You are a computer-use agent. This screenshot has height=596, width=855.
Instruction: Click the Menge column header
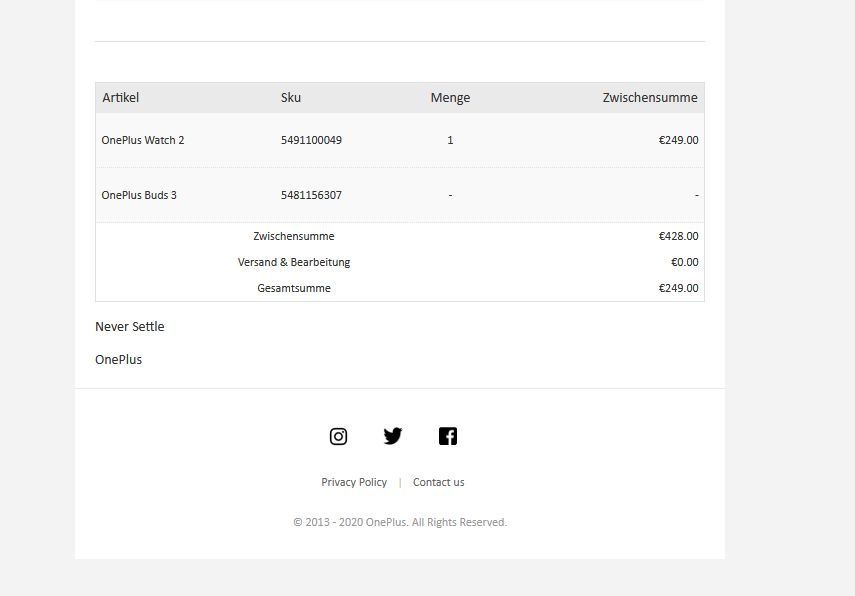click(x=450, y=98)
